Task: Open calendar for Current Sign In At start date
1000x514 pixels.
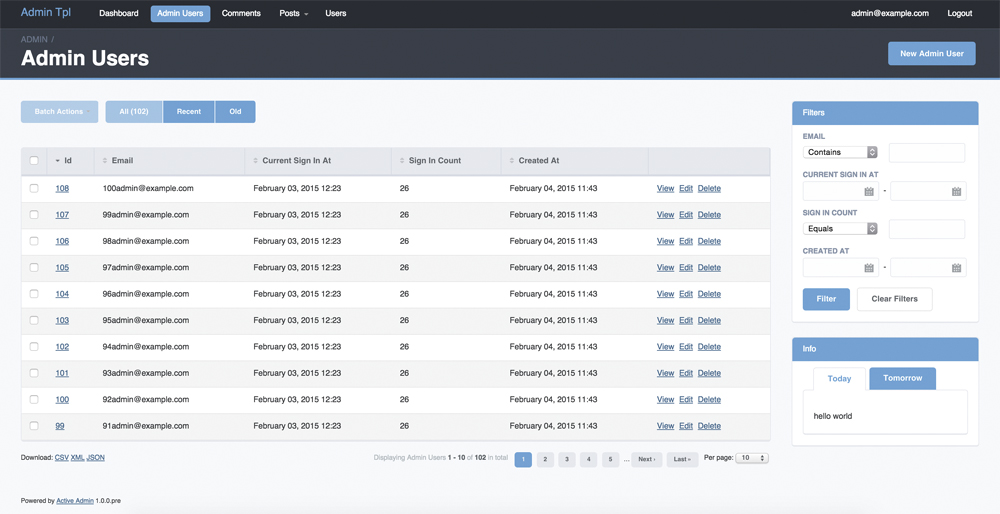Action: click(x=869, y=191)
